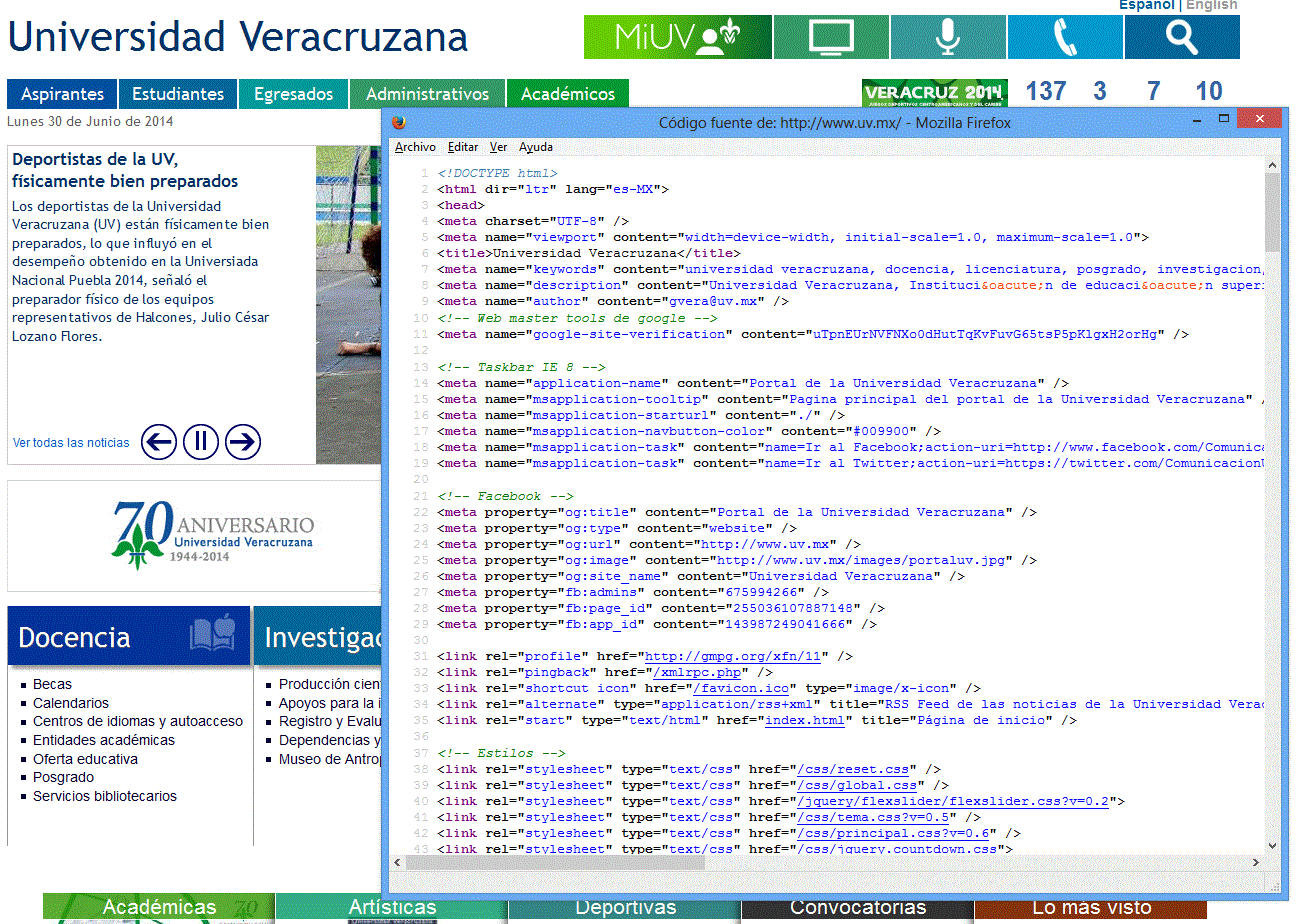This screenshot has width=1297, height=924.
Task: Select the Administrativos tab
Action: pos(427,94)
